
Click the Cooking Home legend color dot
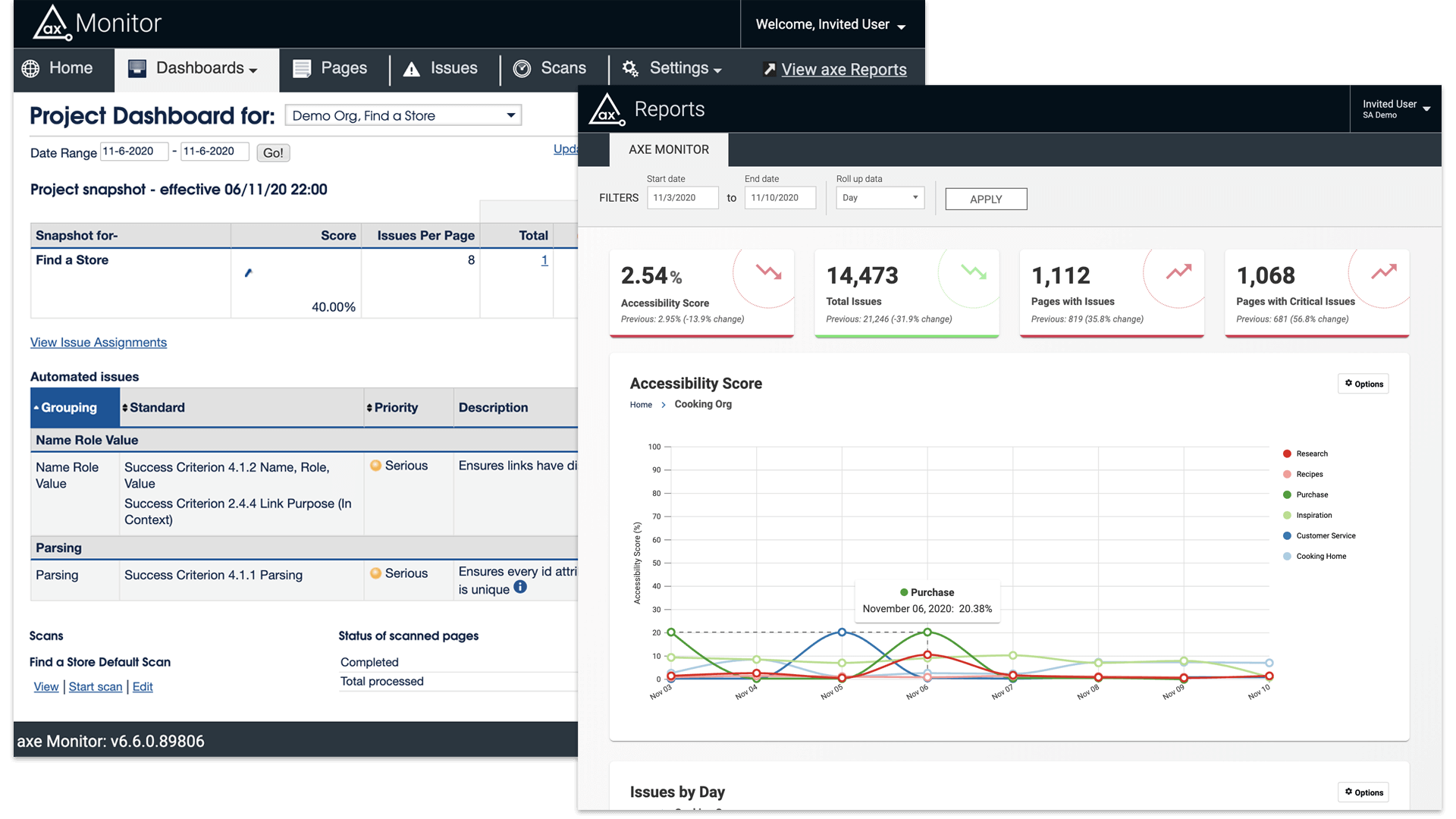coord(1287,556)
